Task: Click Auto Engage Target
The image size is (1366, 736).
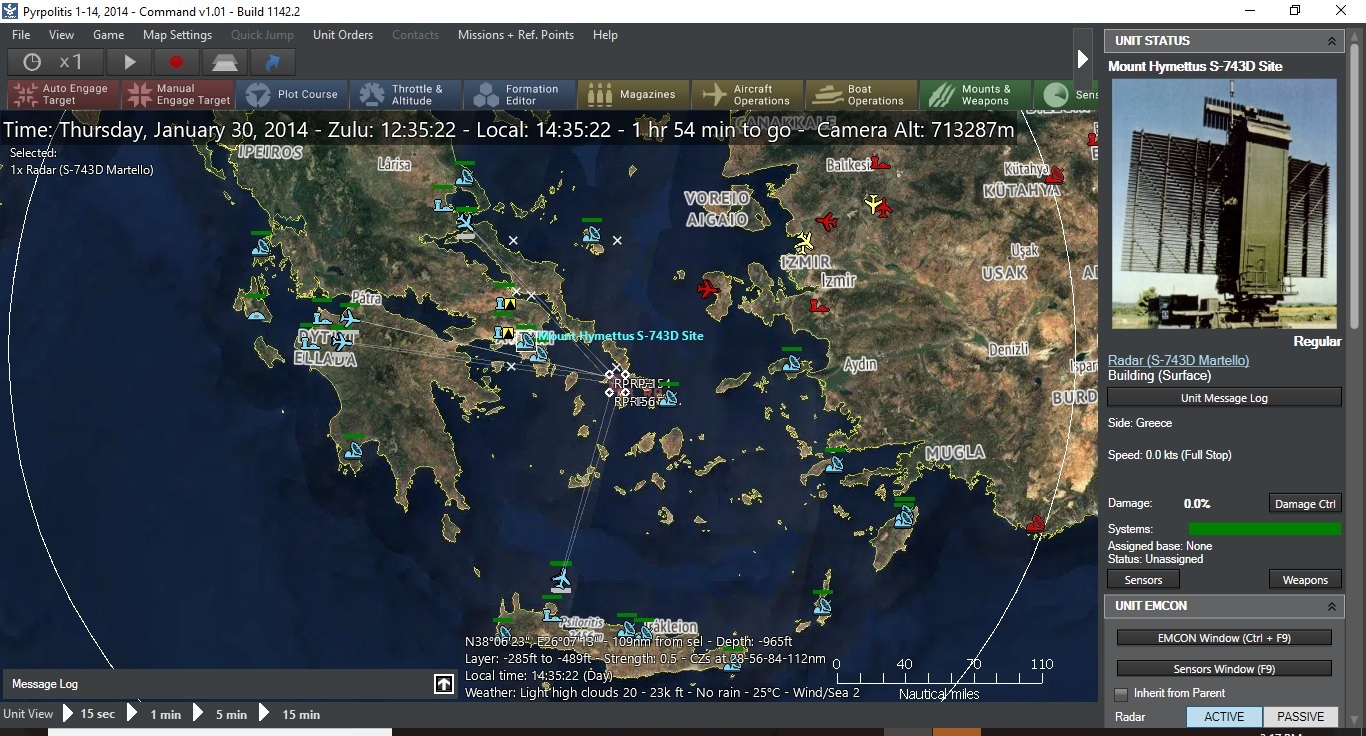Action: [x=63, y=95]
